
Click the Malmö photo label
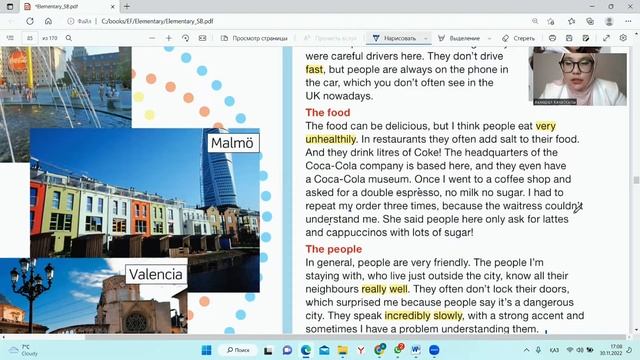click(233, 143)
